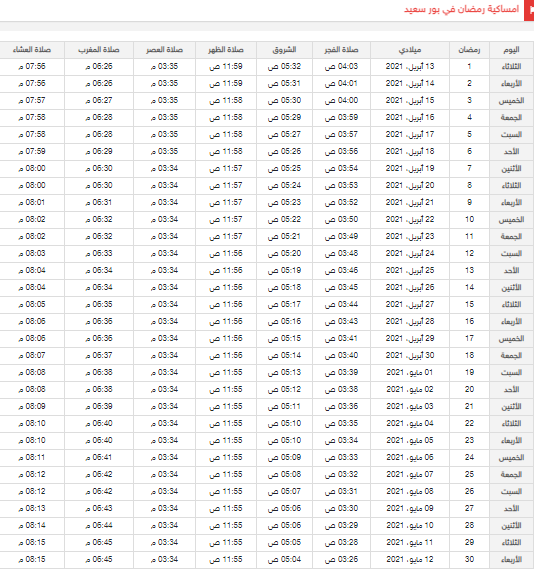This screenshot has width=534, height=574.
Task: Click the Maghrib time 06:32 for Ramadan day 10
Action: (99, 220)
